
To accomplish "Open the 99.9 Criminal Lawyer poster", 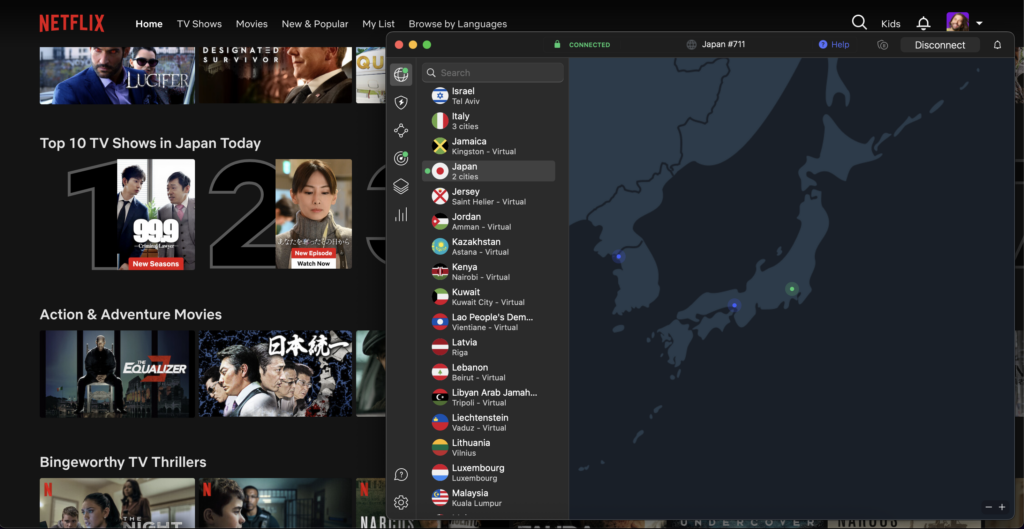I will coord(155,214).
